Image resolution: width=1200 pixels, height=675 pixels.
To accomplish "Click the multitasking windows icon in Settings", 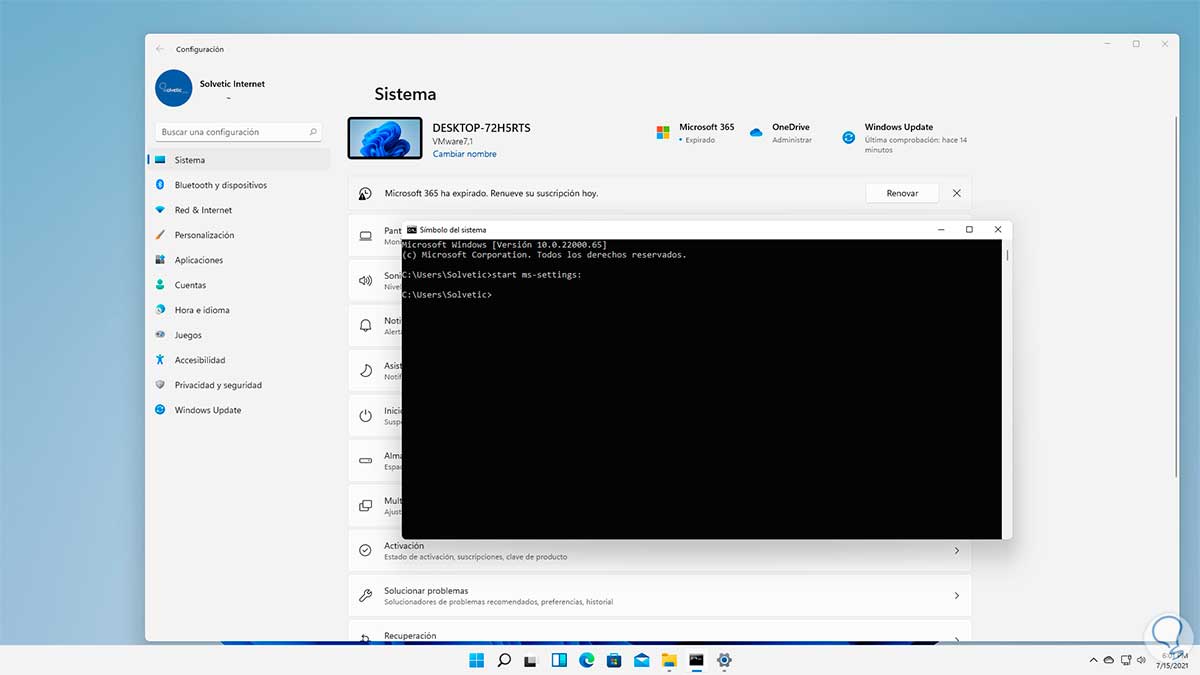I will tap(365, 505).
